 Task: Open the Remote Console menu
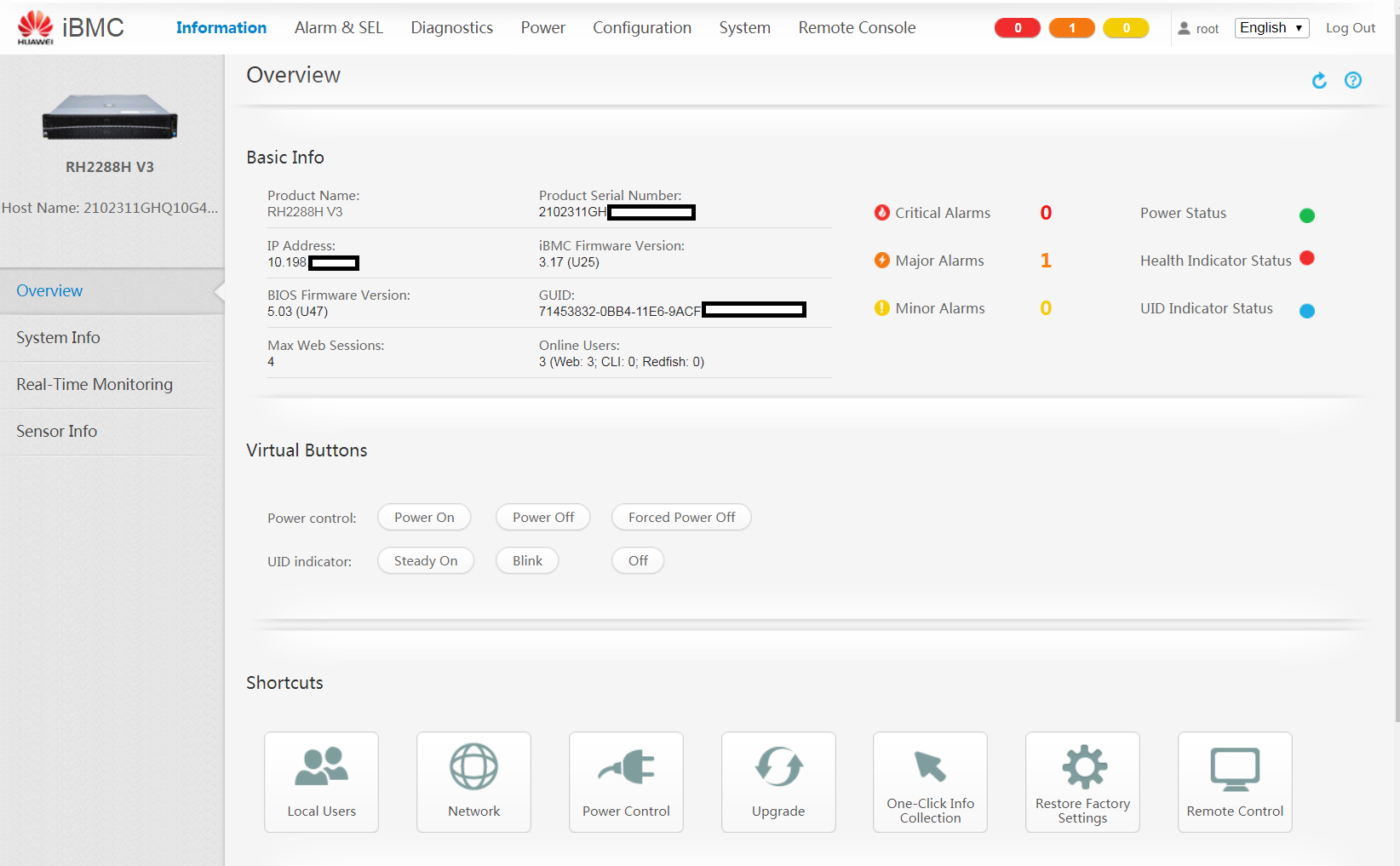tap(857, 28)
